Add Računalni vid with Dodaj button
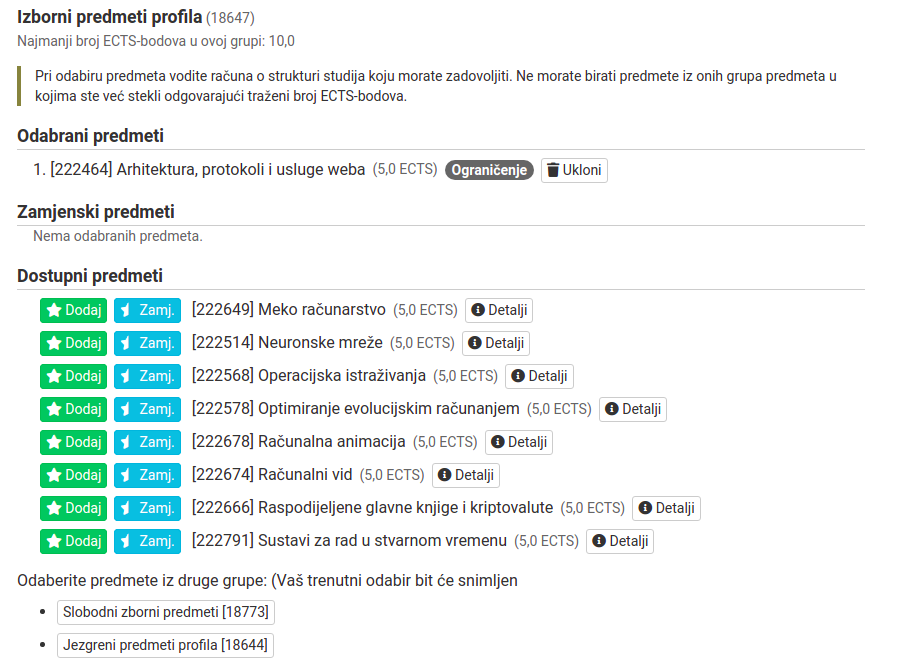Image resolution: width=914 pixels, height=670 pixels. 73,475
